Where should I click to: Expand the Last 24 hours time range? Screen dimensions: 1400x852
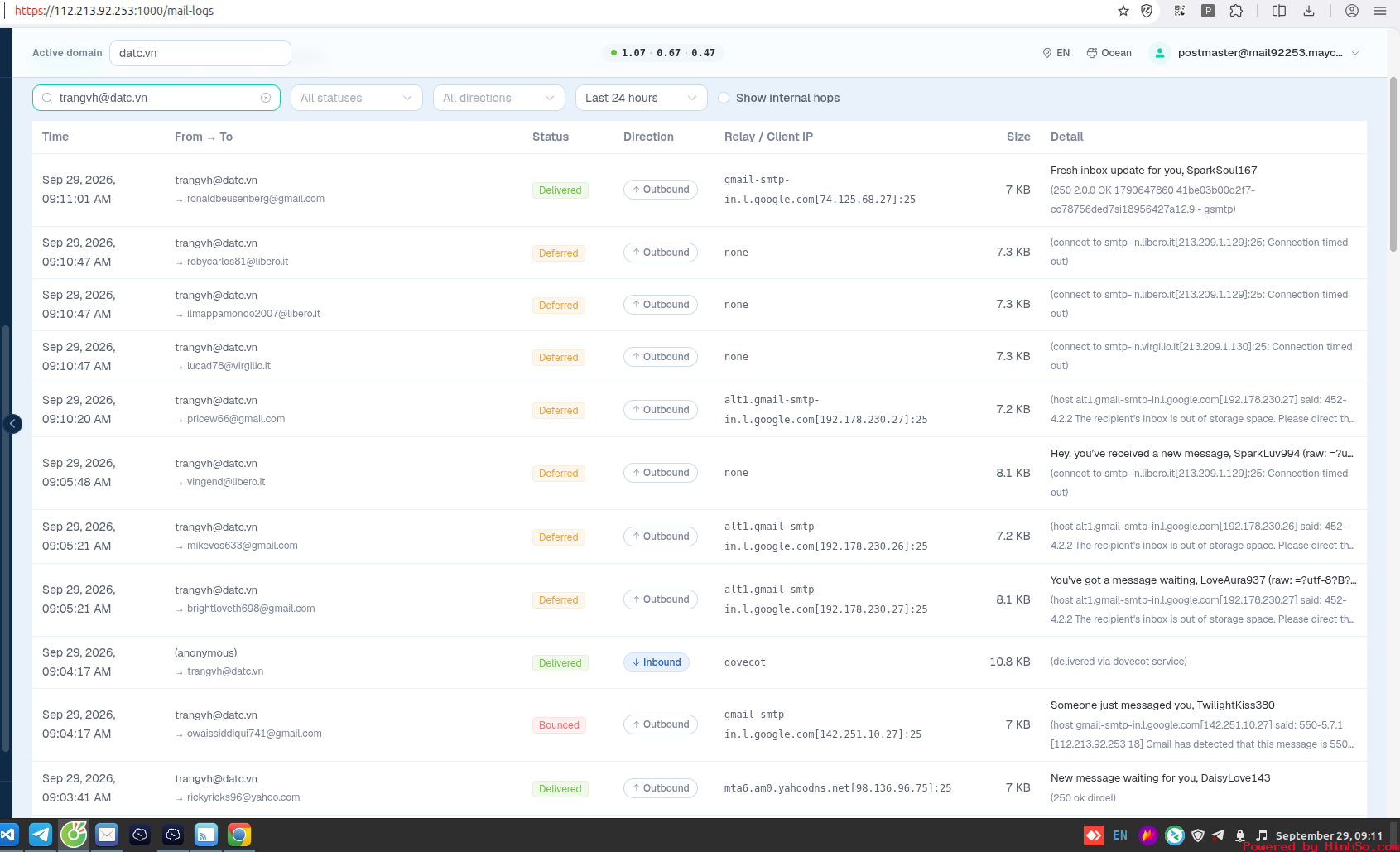point(642,98)
